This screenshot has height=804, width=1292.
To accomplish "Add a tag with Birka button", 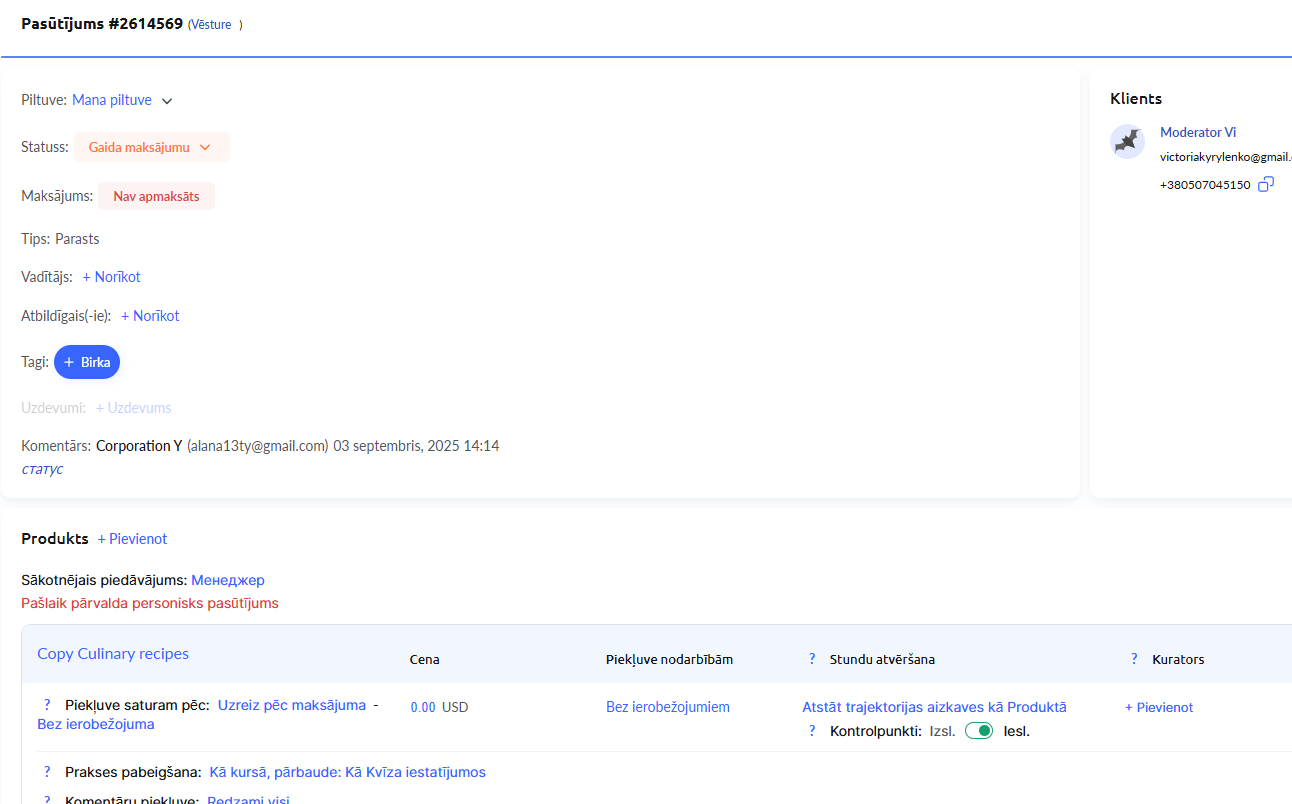I will click(87, 362).
